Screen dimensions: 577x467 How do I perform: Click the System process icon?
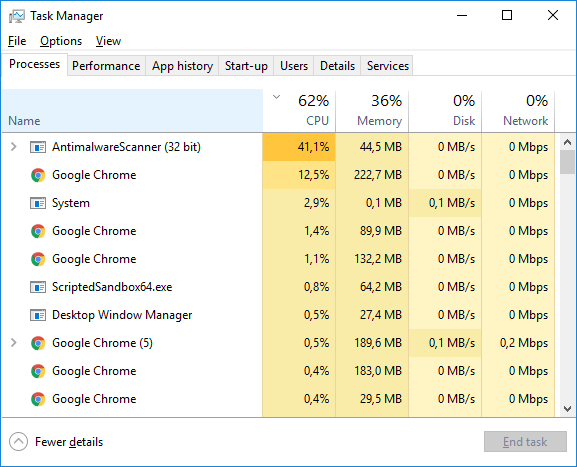pos(38,203)
